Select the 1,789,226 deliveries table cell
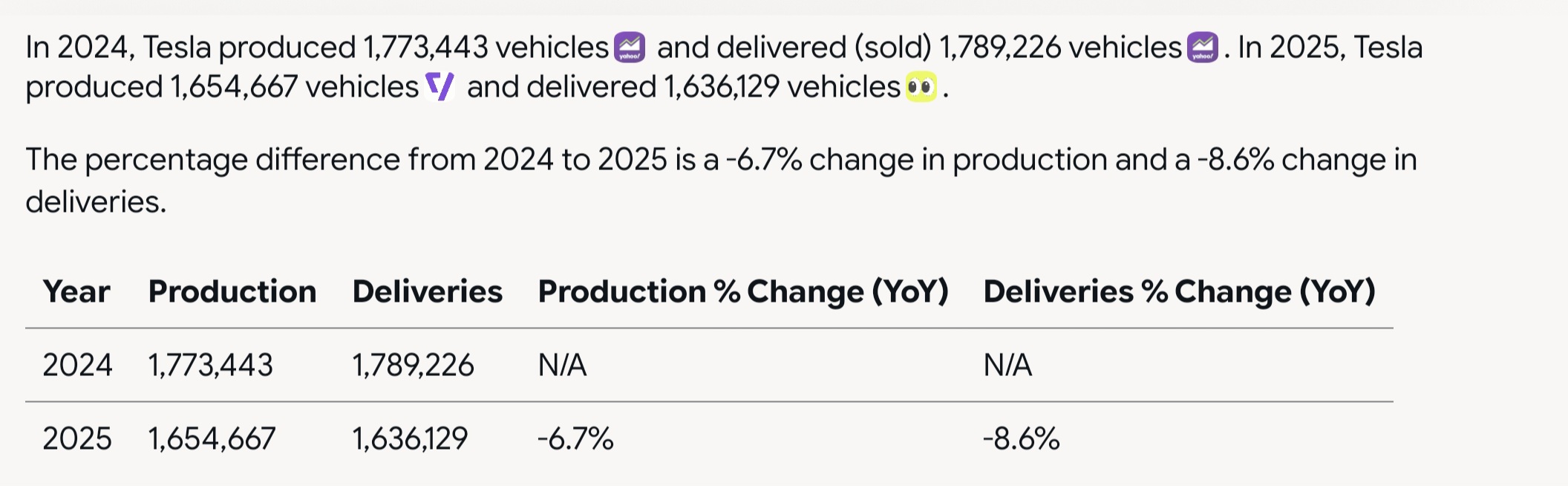This screenshot has width=1568, height=486. 413,365
